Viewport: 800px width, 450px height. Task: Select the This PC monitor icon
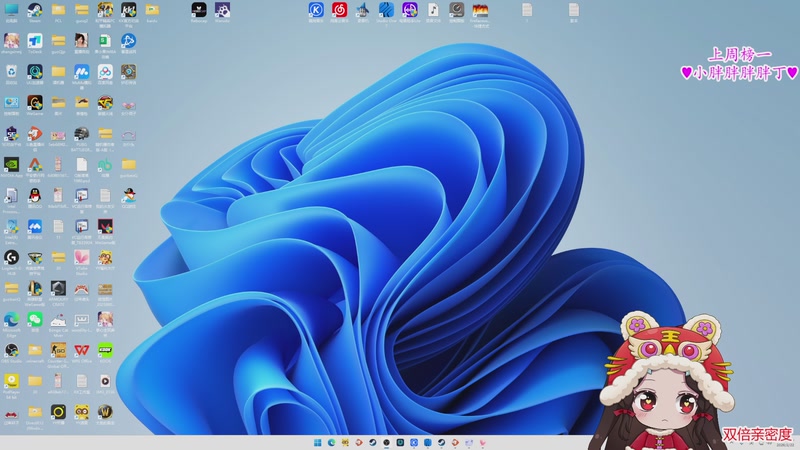click(x=11, y=10)
